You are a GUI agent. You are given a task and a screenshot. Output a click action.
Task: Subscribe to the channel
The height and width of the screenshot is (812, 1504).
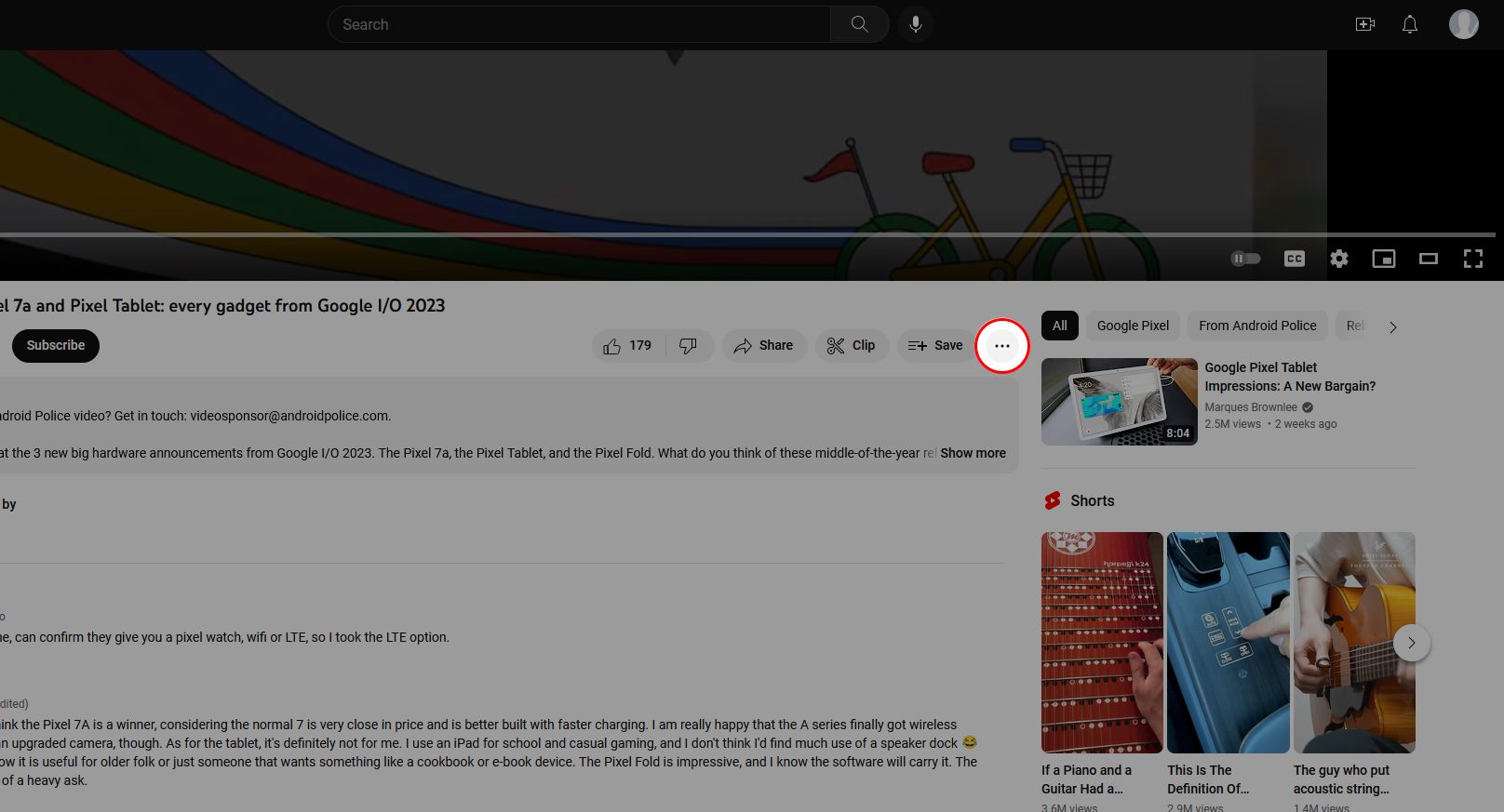[x=56, y=346]
